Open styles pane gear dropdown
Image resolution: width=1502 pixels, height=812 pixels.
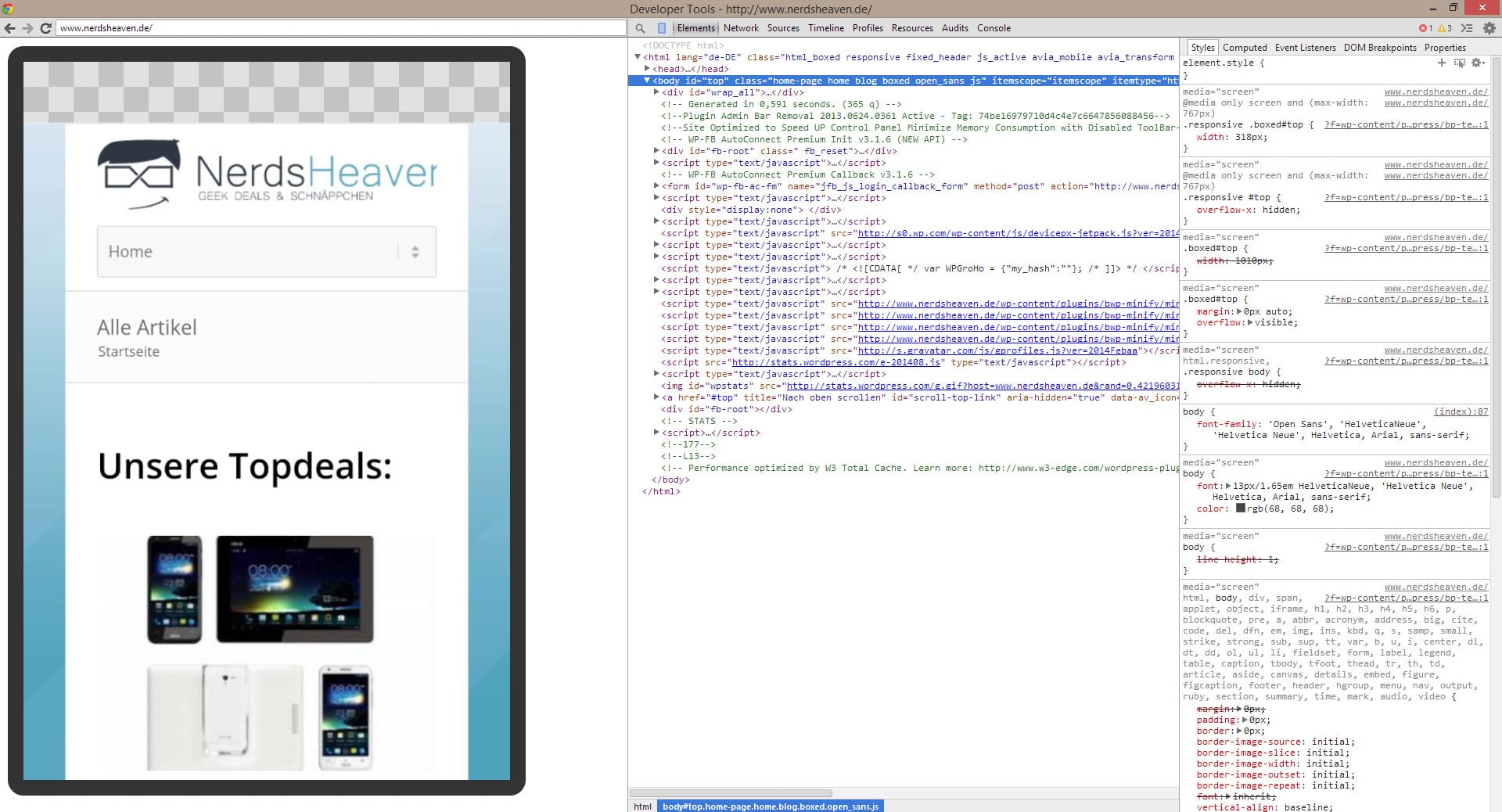pyautogui.click(x=1478, y=63)
